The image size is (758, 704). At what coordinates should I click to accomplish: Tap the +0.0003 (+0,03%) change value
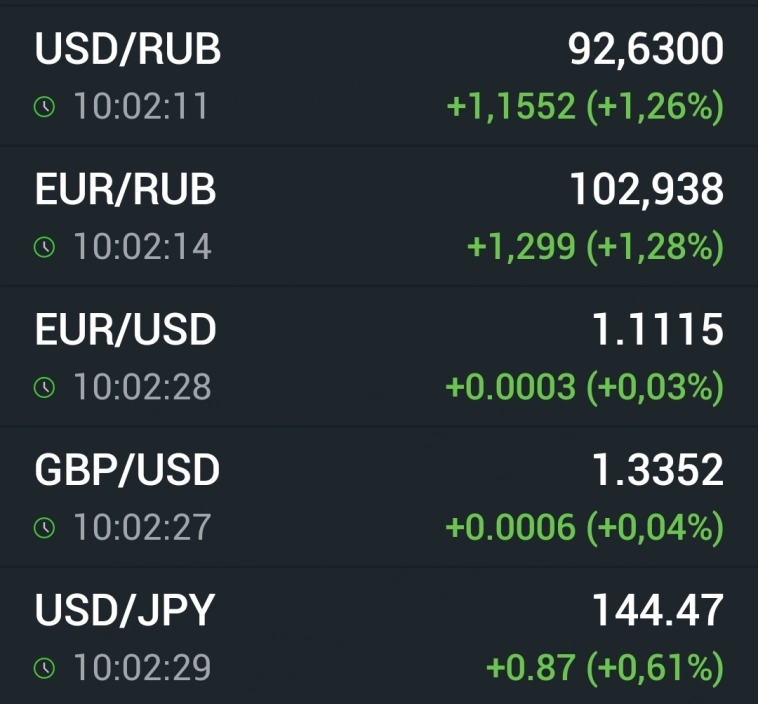584,387
